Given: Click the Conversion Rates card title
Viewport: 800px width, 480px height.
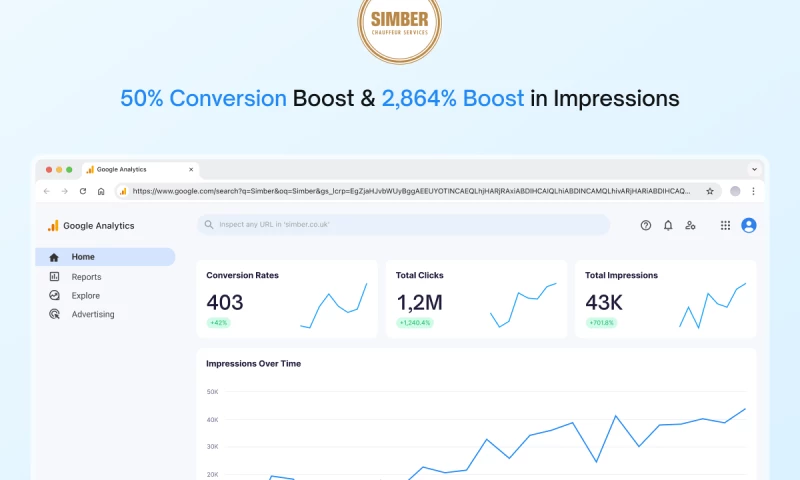Looking at the screenshot, I should coord(242,275).
